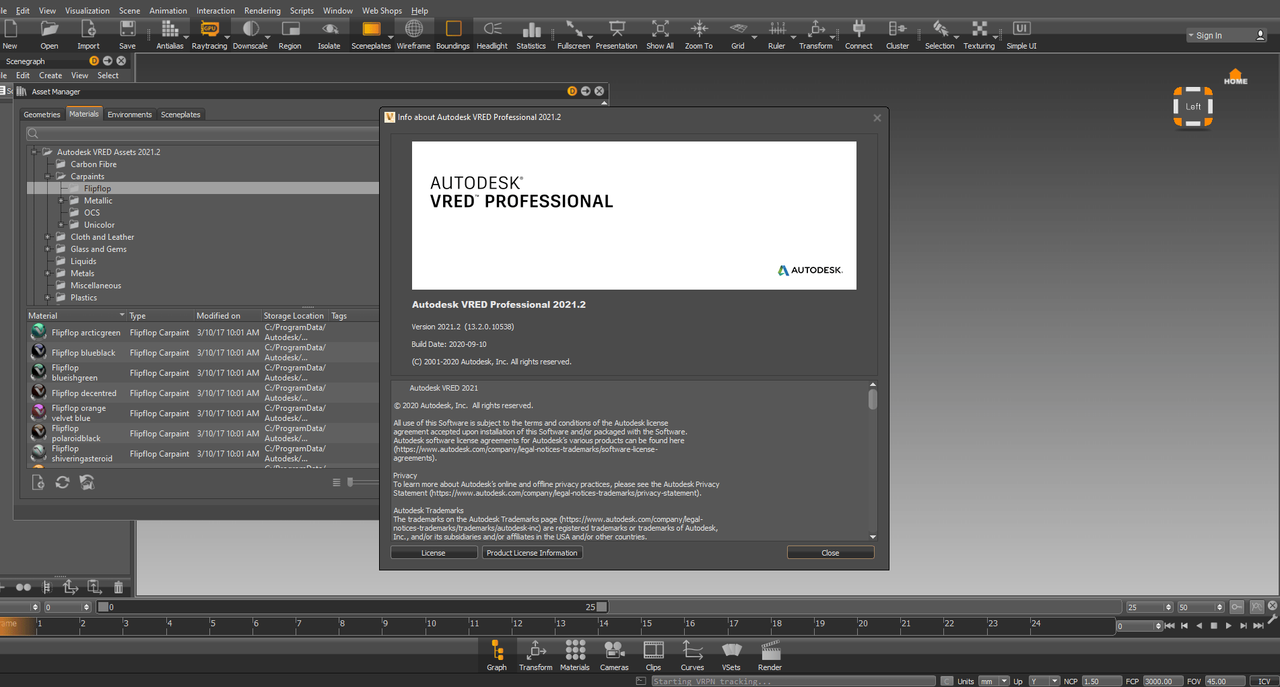Open the Up axis Y dropdown

click(1043, 681)
